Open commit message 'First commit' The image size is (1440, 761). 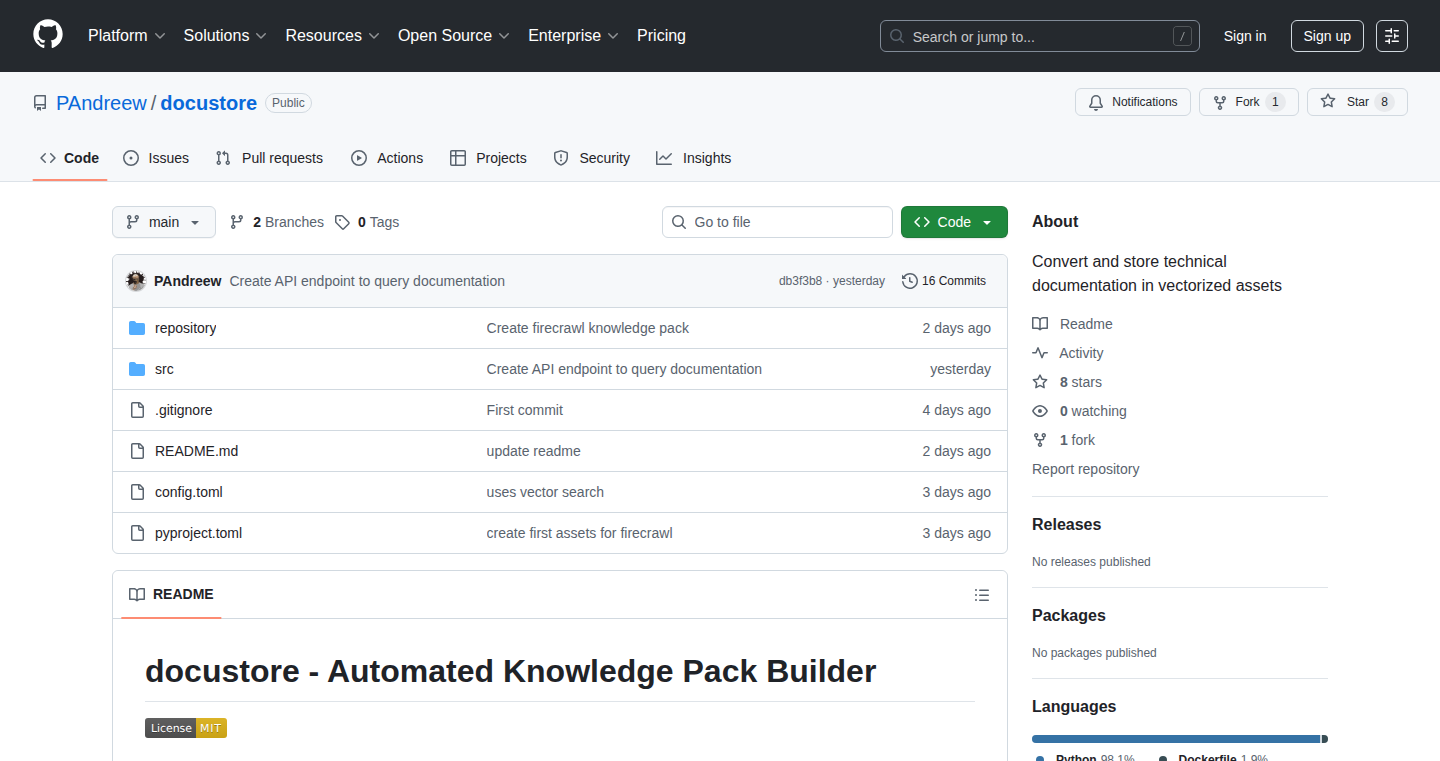pos(525,410)
